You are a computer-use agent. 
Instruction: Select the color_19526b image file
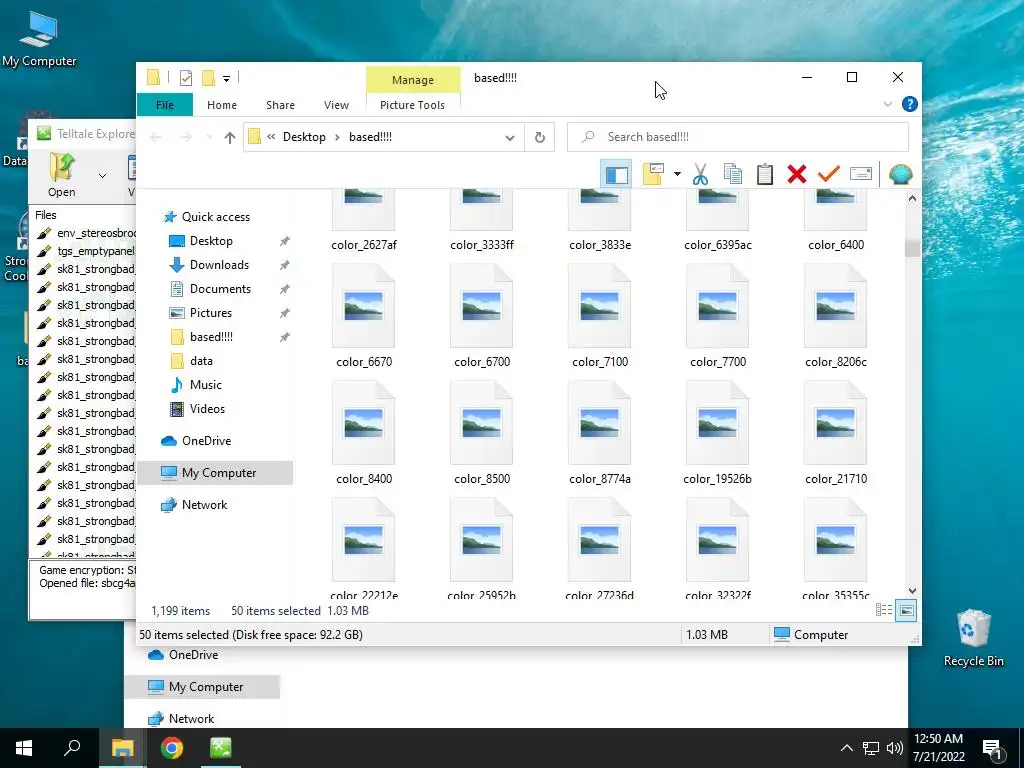717,433
